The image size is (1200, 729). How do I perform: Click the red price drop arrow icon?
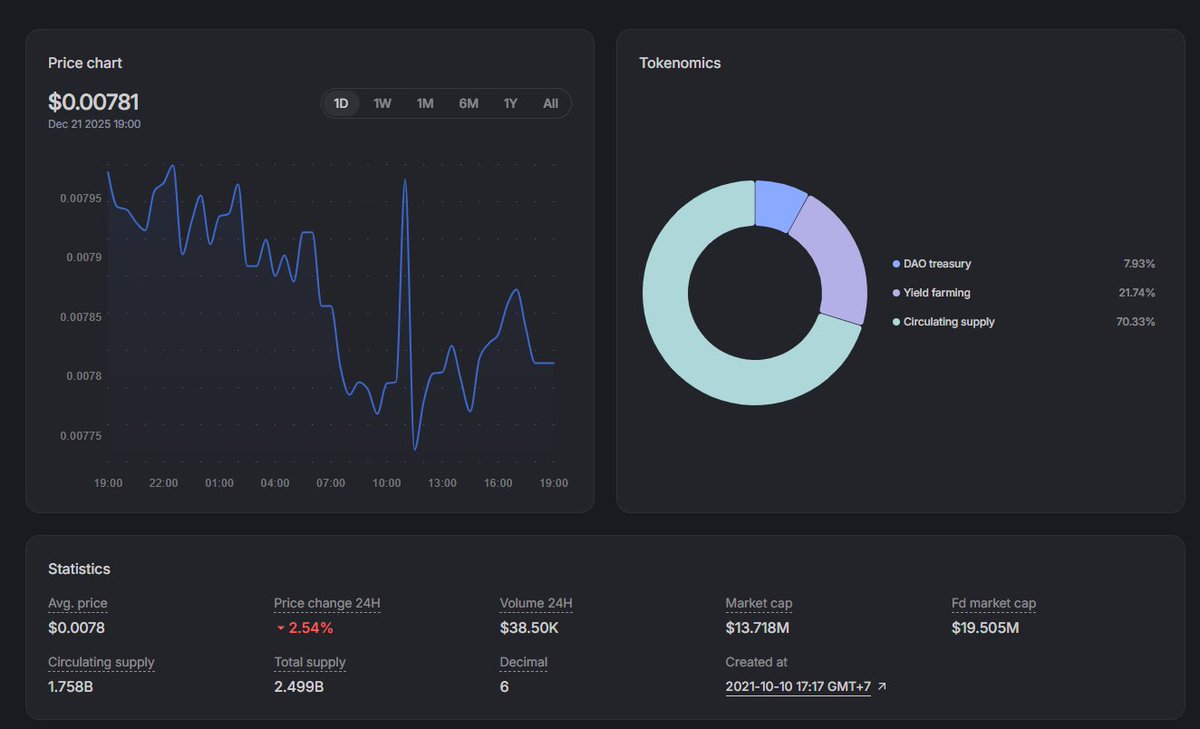tap(281, 629)
